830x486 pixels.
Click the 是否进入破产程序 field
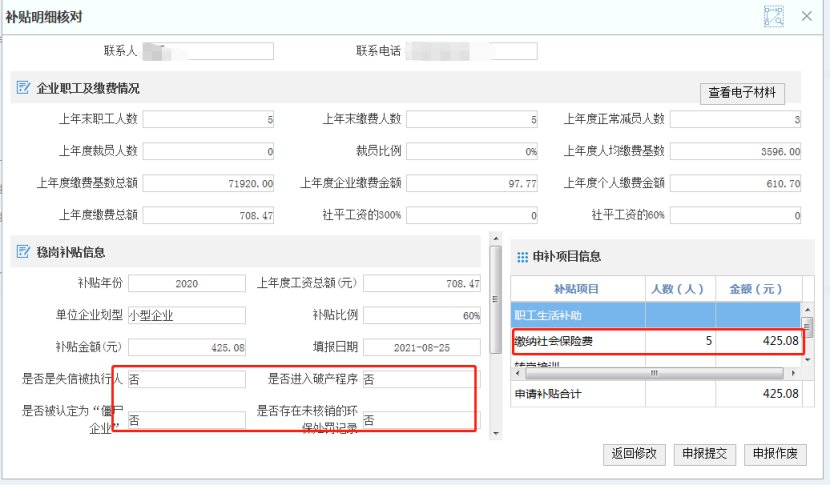click(416, 380)
